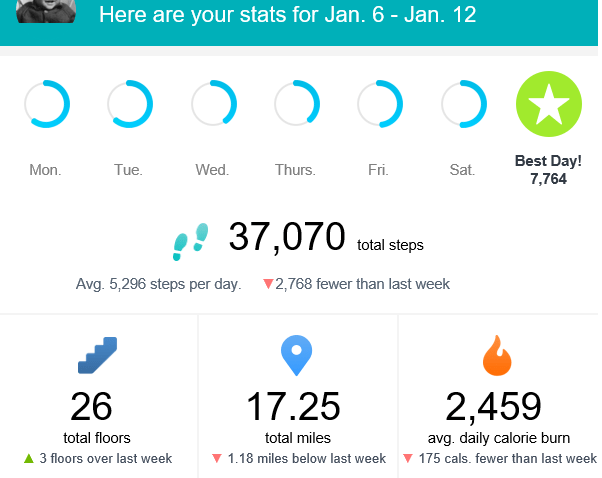Select Saturday's step progress ring
Viewport: 602px width, 478px height.
point(463,104)
